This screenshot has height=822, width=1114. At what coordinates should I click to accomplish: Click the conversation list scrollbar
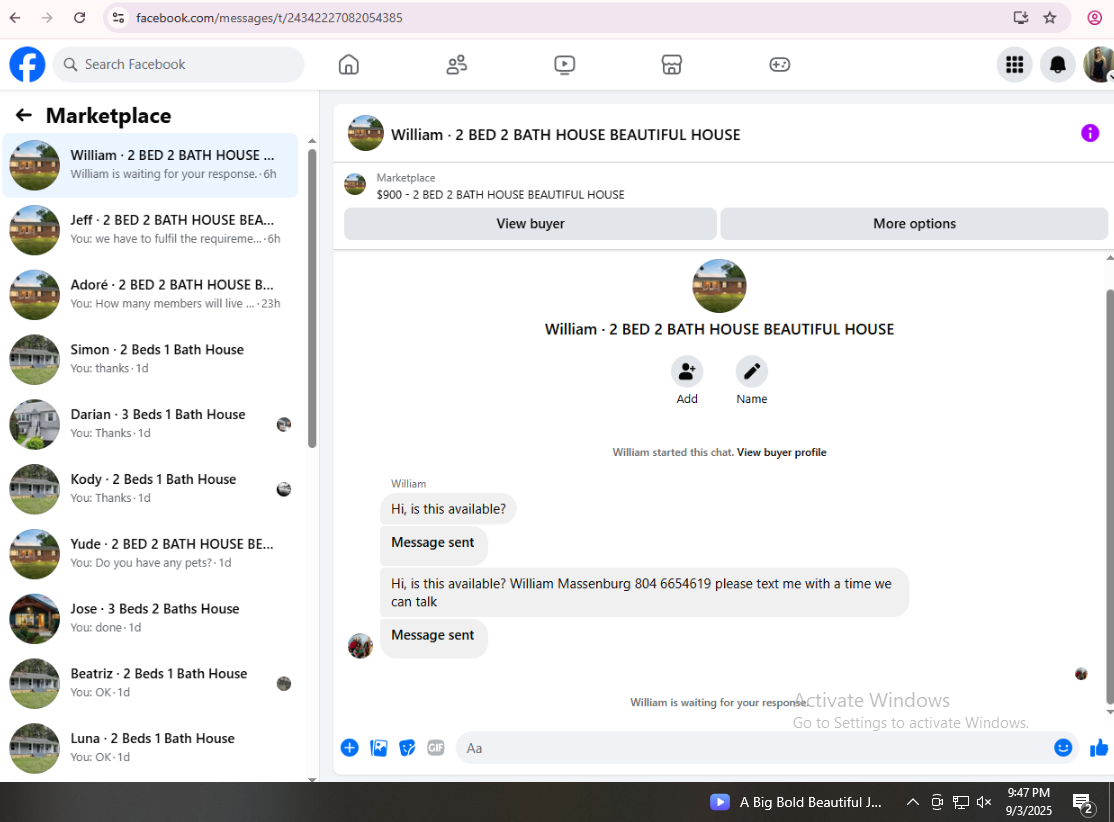[x=312, y=298]
